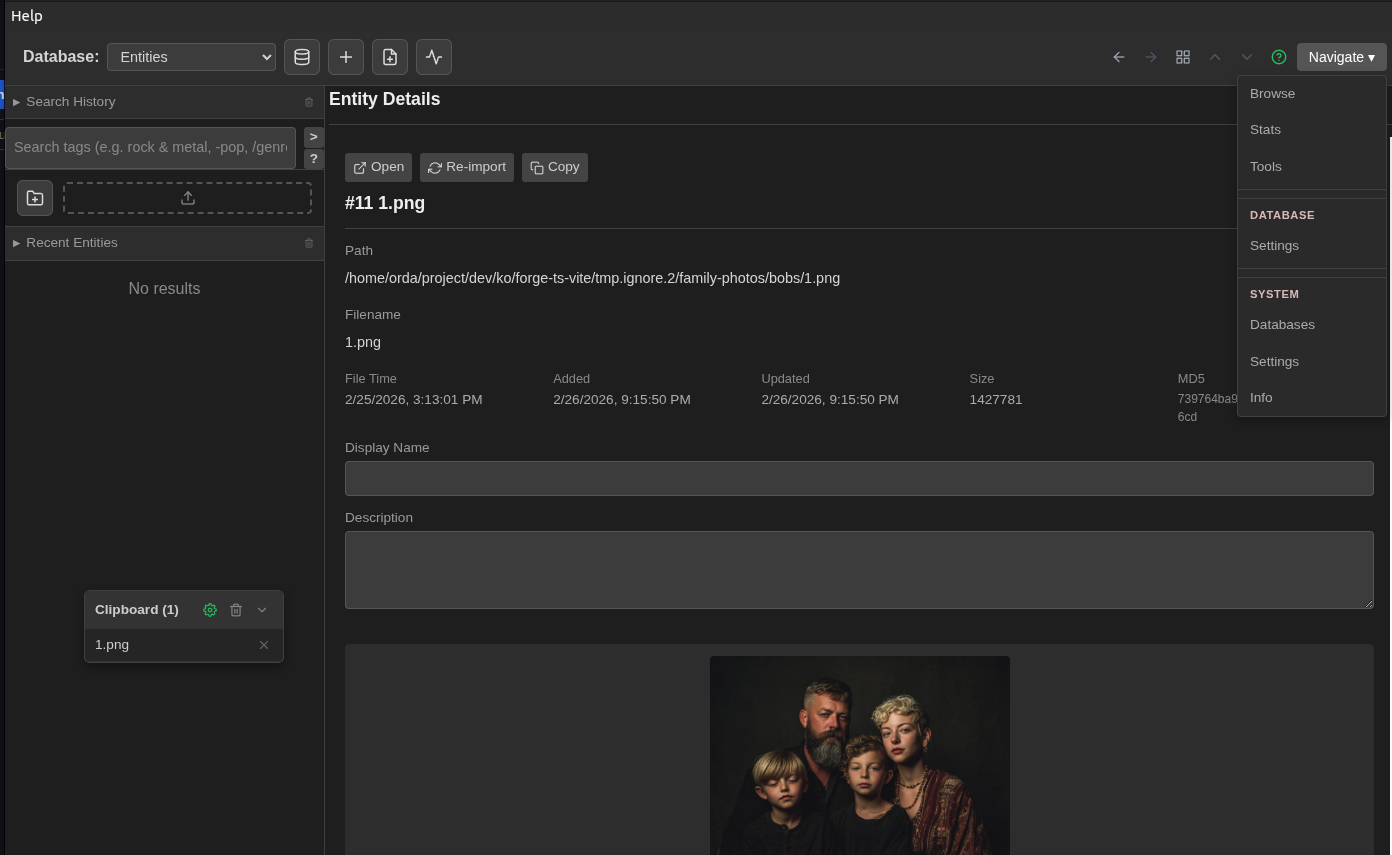Click the Re-import button
The width and height of the screenshot is (1392, 855).
[x=466, y=167]
